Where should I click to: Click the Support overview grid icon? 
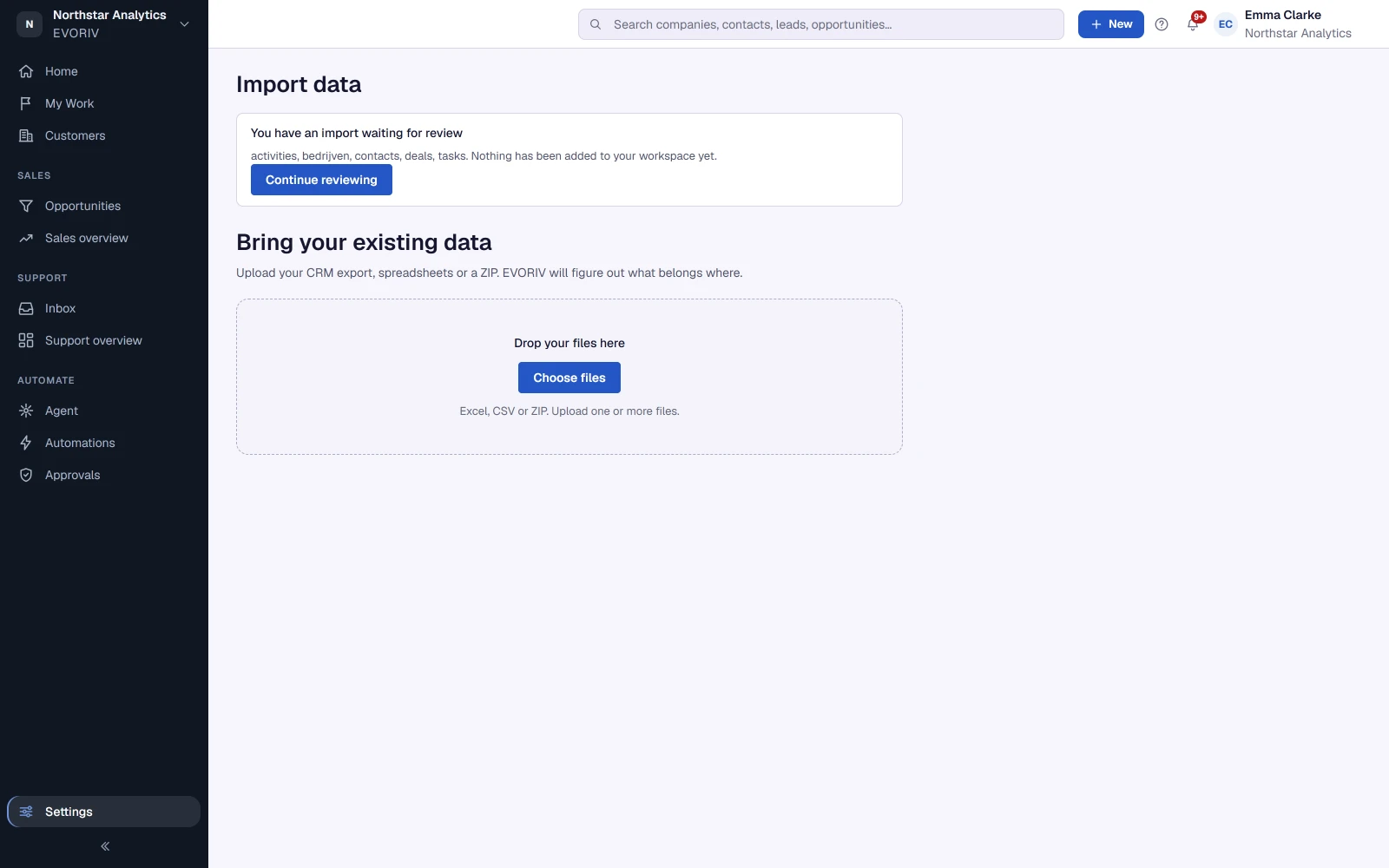point(26,340)
